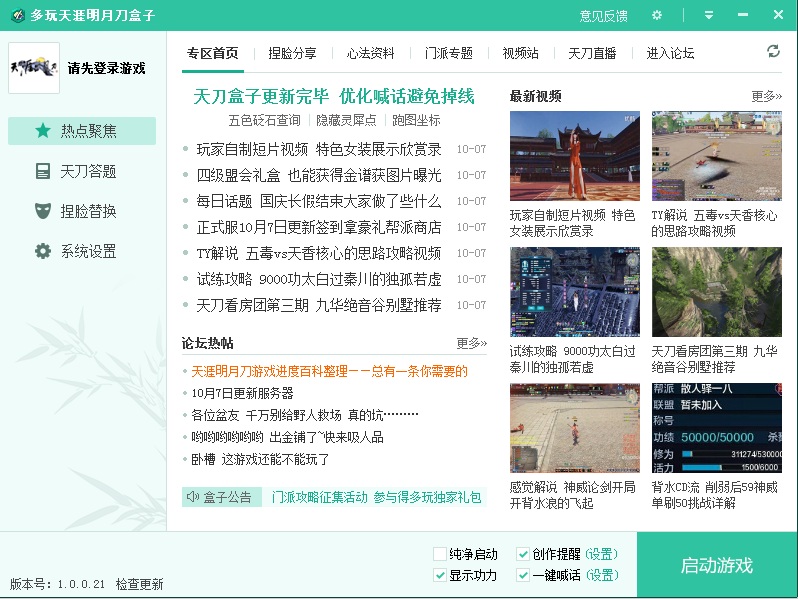Select 热点聚焦 star sidebar item

pyautogui.click(x=82, y=131)
